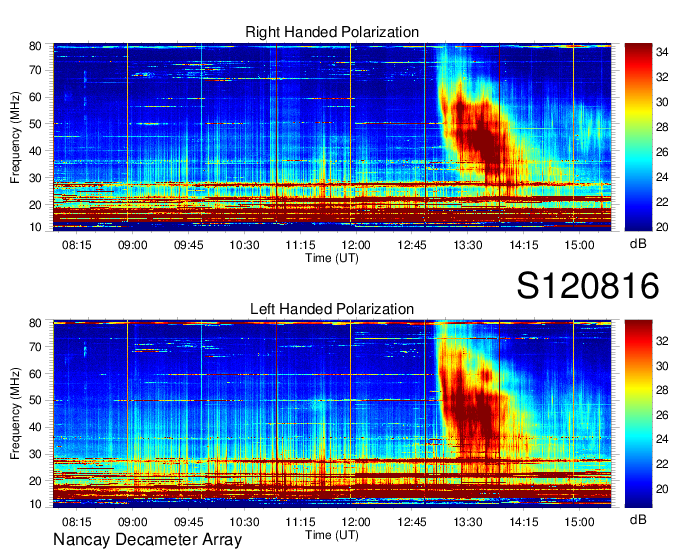Click the 09:00 time tick under the Right Handed plot
The height and width of the screenshot is (552, 680).
[x=133, y=245]
